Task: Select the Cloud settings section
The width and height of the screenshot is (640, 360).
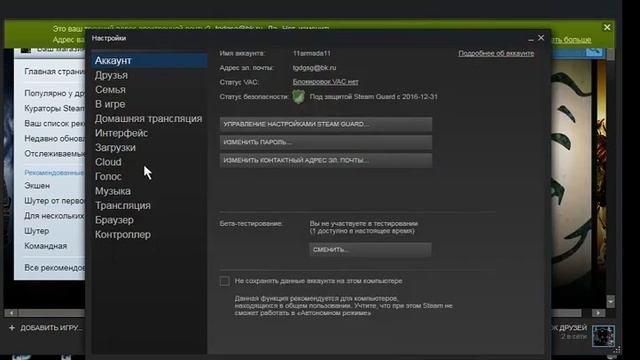Action: [x=108, y=162]
